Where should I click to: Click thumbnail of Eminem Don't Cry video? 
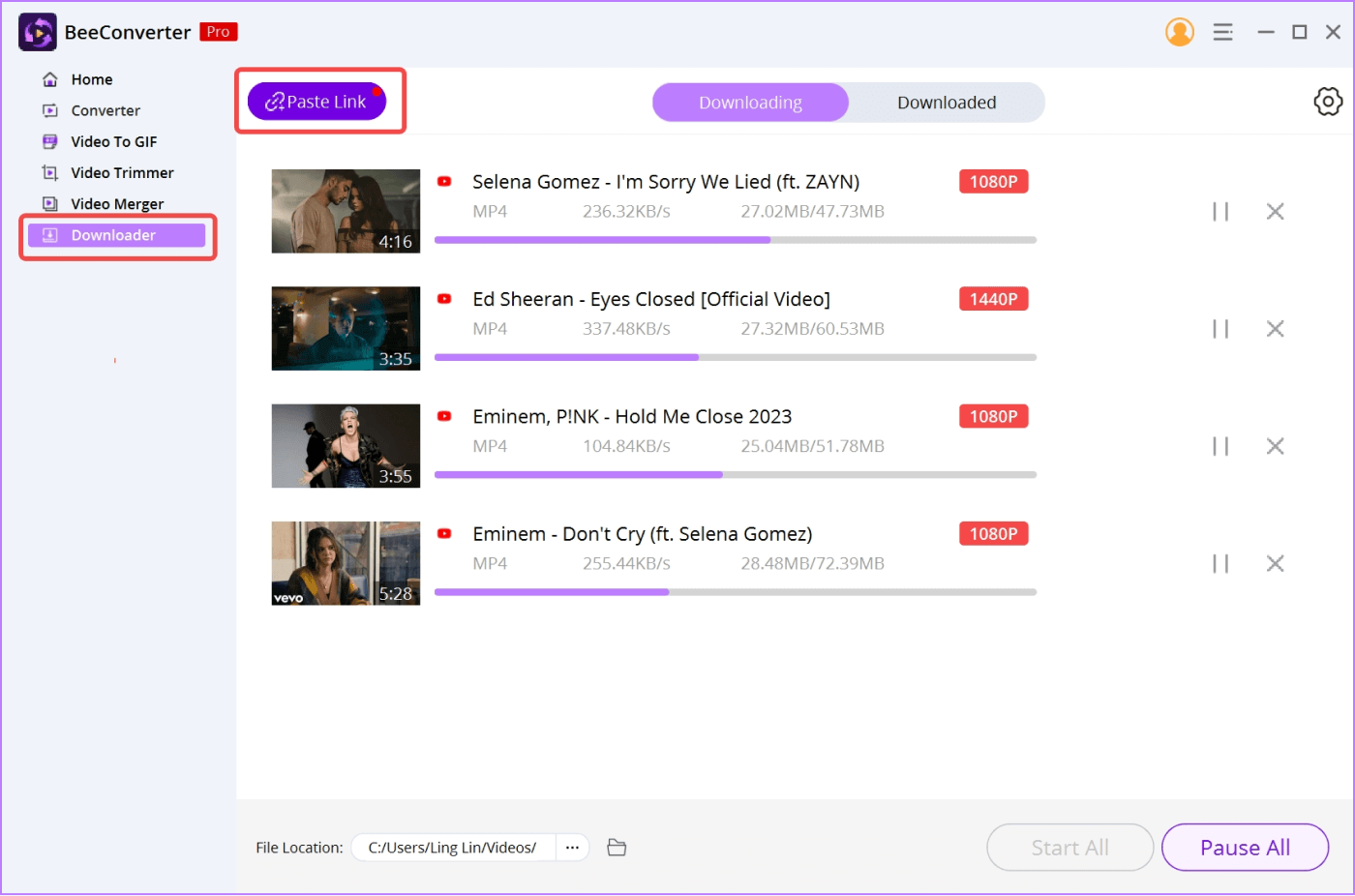point(346,563)
